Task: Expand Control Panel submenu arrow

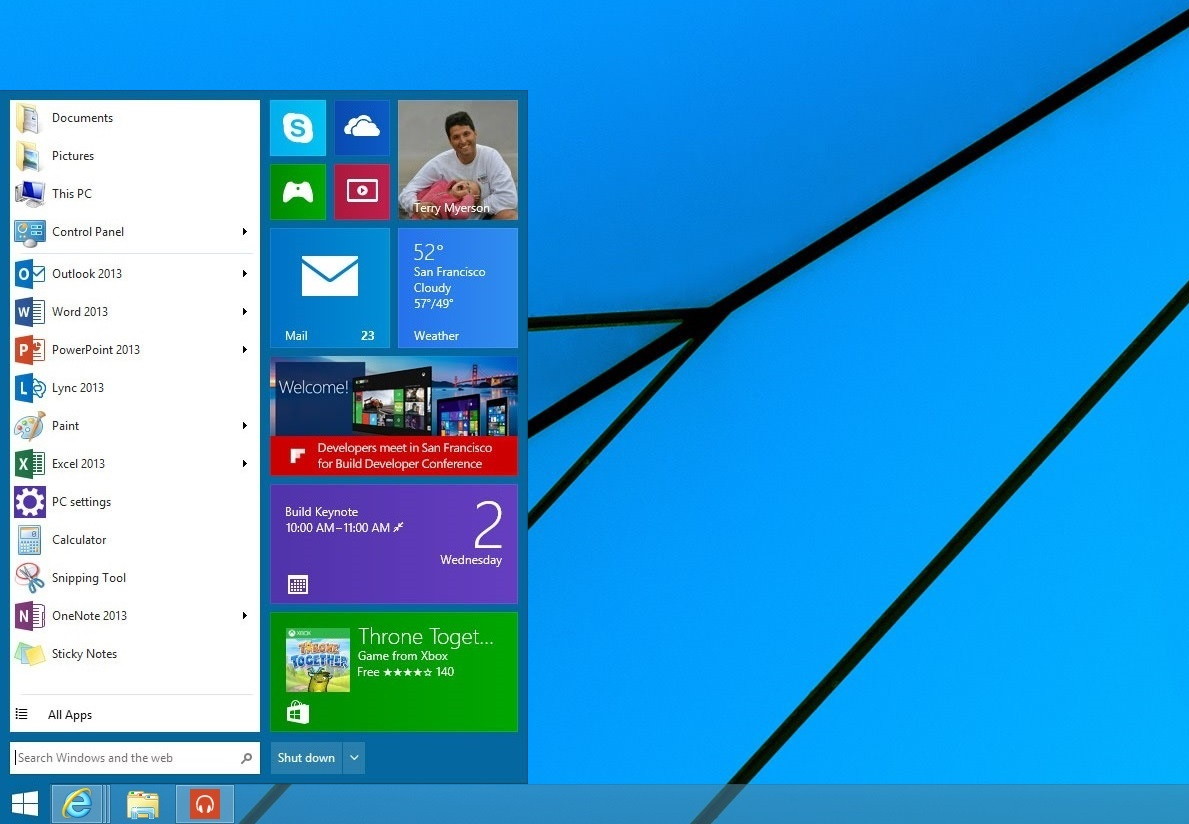Action: click(x=244, y=232)
